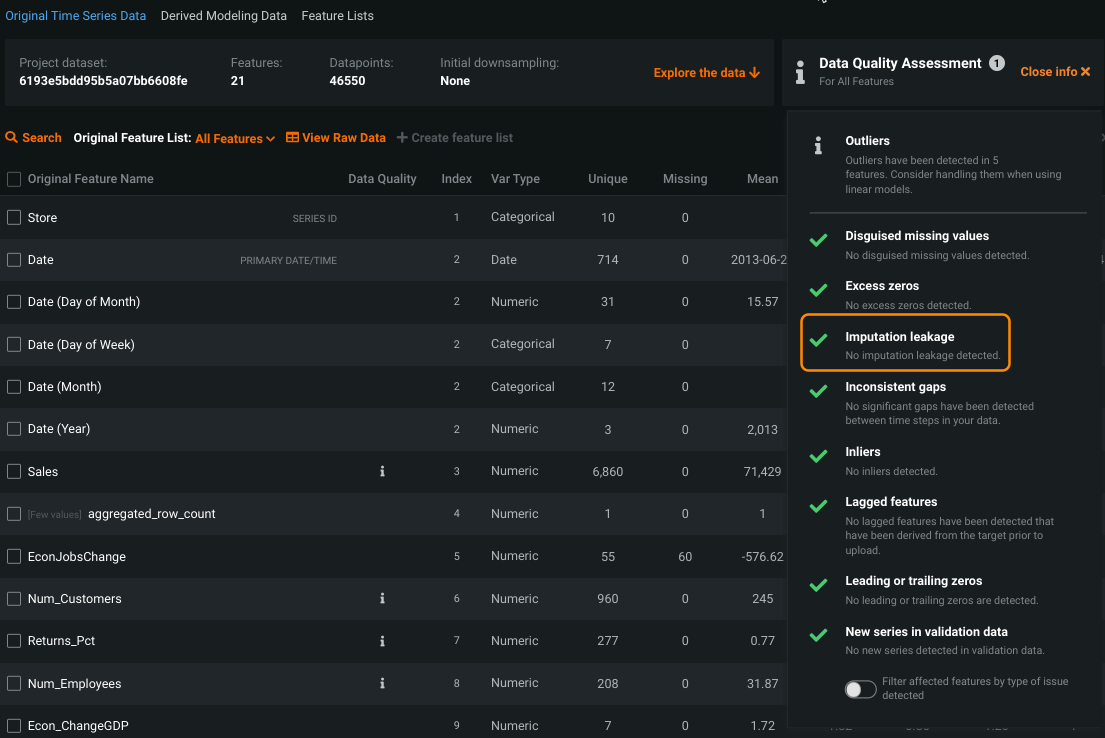Sort by the Missing column header
The width and height of the screenshot is (1105, 738).
pyautogui.click(x=684, y=179)
